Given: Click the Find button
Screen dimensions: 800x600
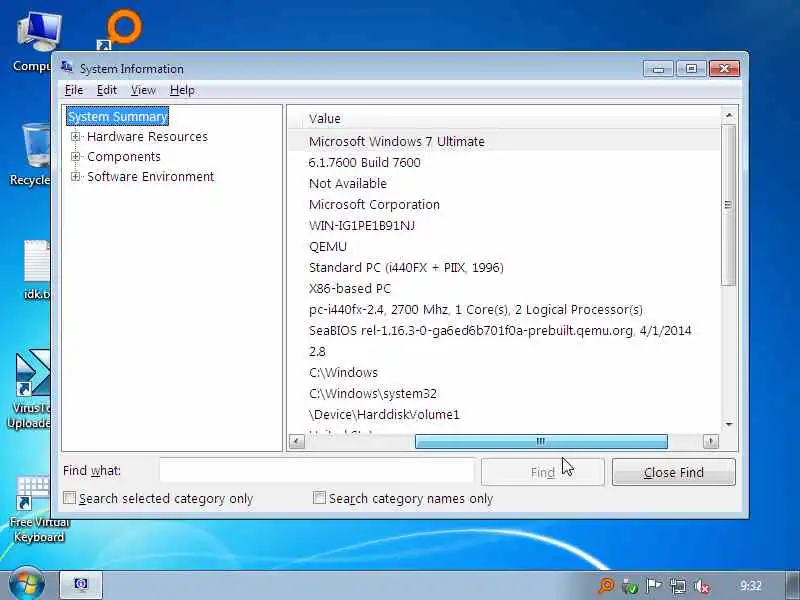Looking at the screenshot, I should pos(542,472).
